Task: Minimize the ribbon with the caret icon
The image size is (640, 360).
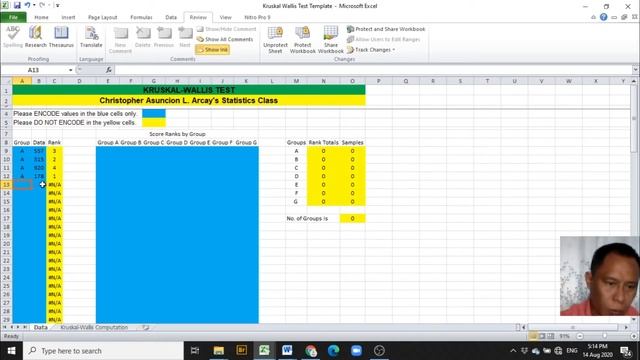Action: click(593, 17)
